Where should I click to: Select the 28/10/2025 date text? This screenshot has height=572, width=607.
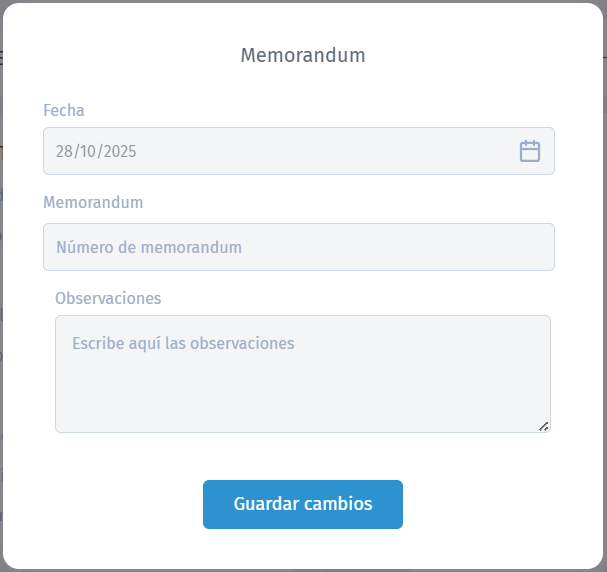96,152
